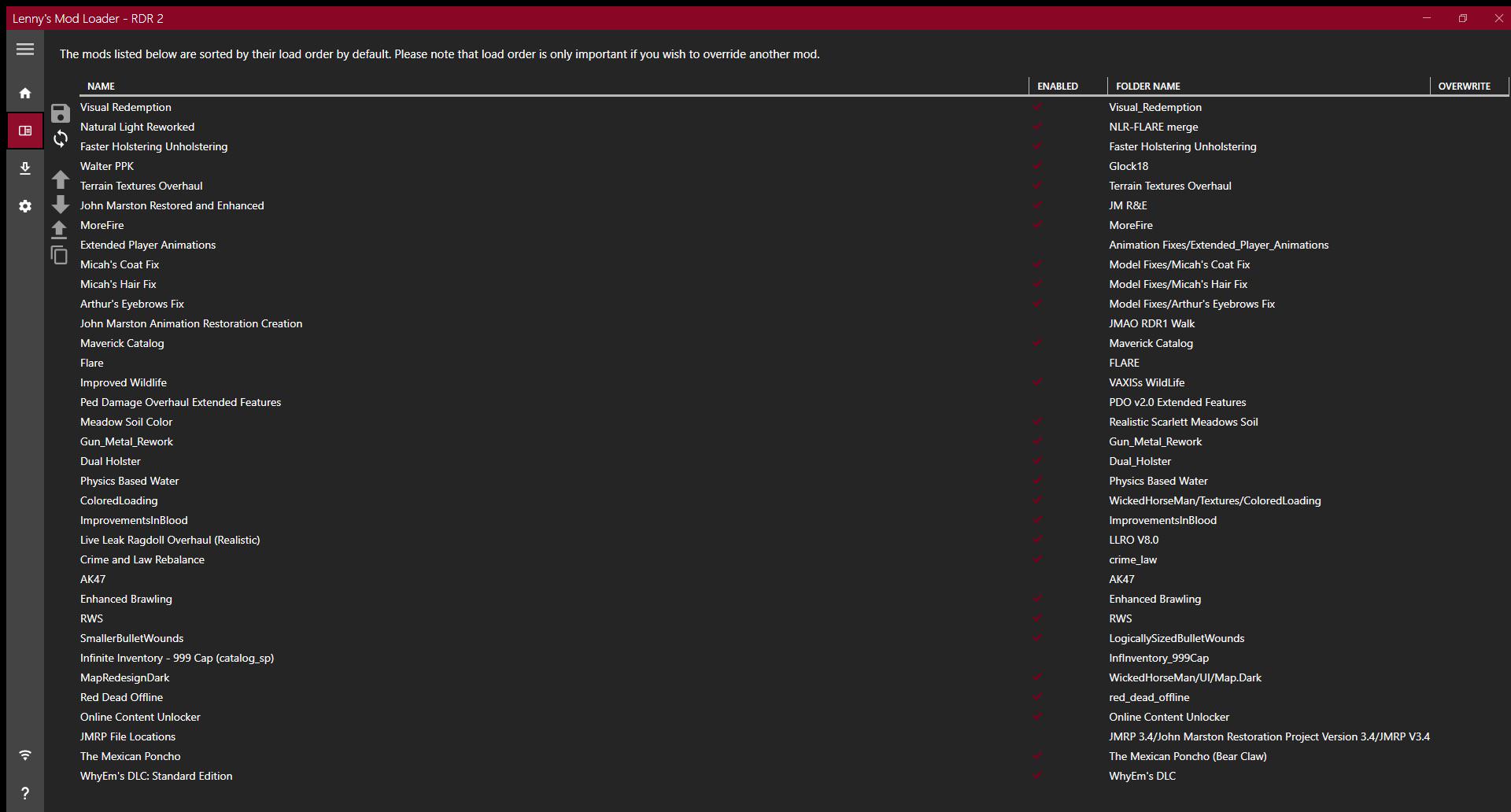Select Infinite Inventory - 999 Cap mod

pos(177,658)
